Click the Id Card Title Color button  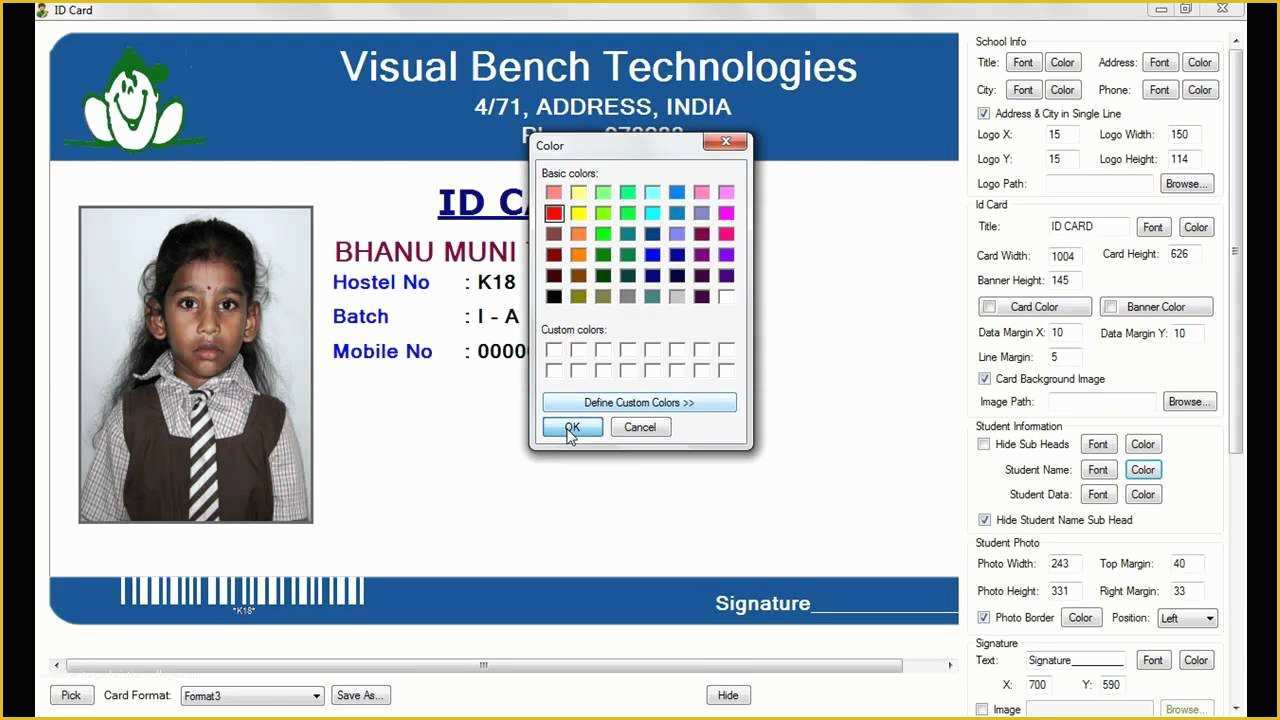[1196, 227]
